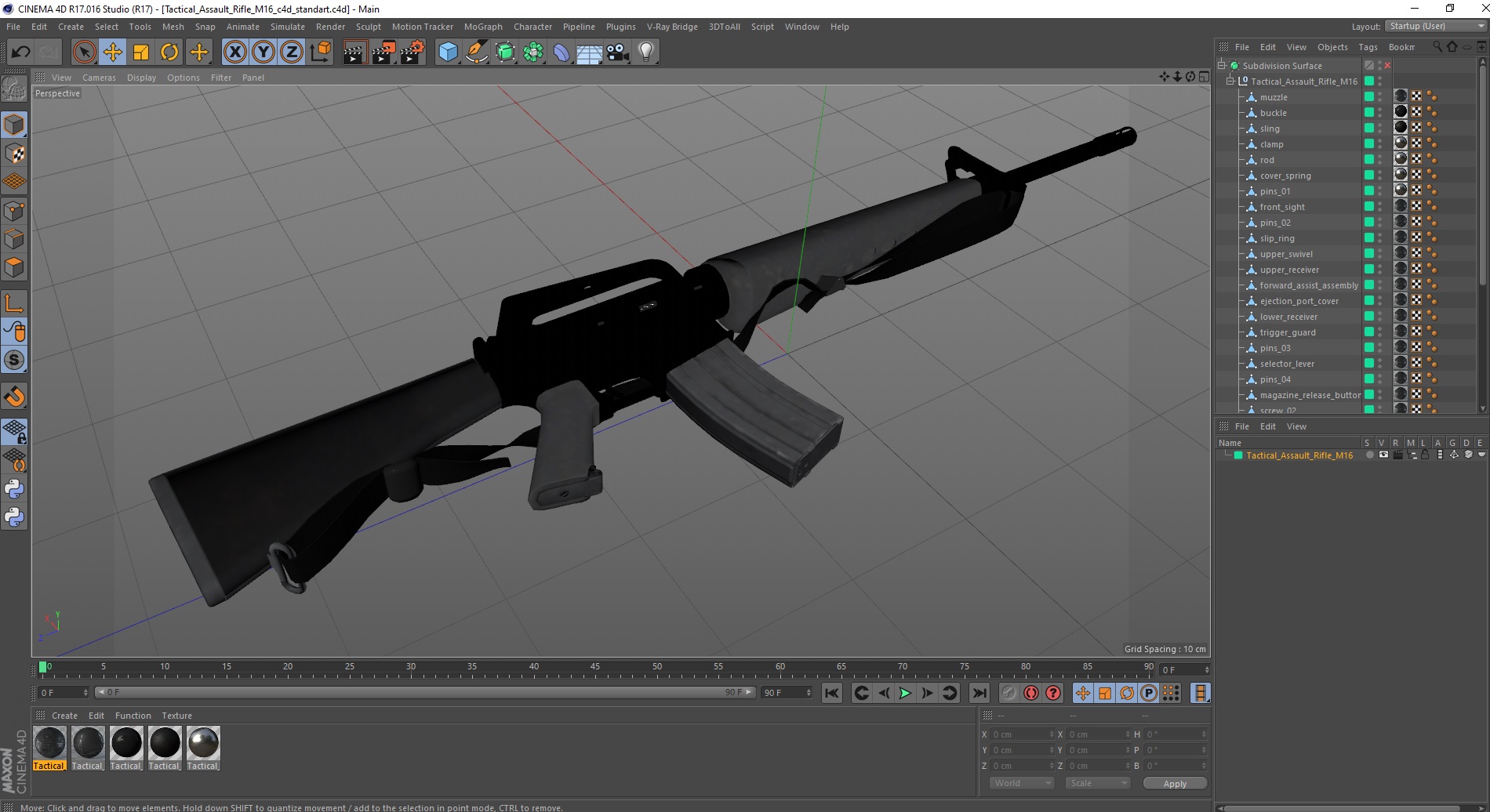The height and width of the screenshot is (812, 1490).
Task: Click the Undo arrow icon
Action: pyautogui.click(x=20, y=53)
